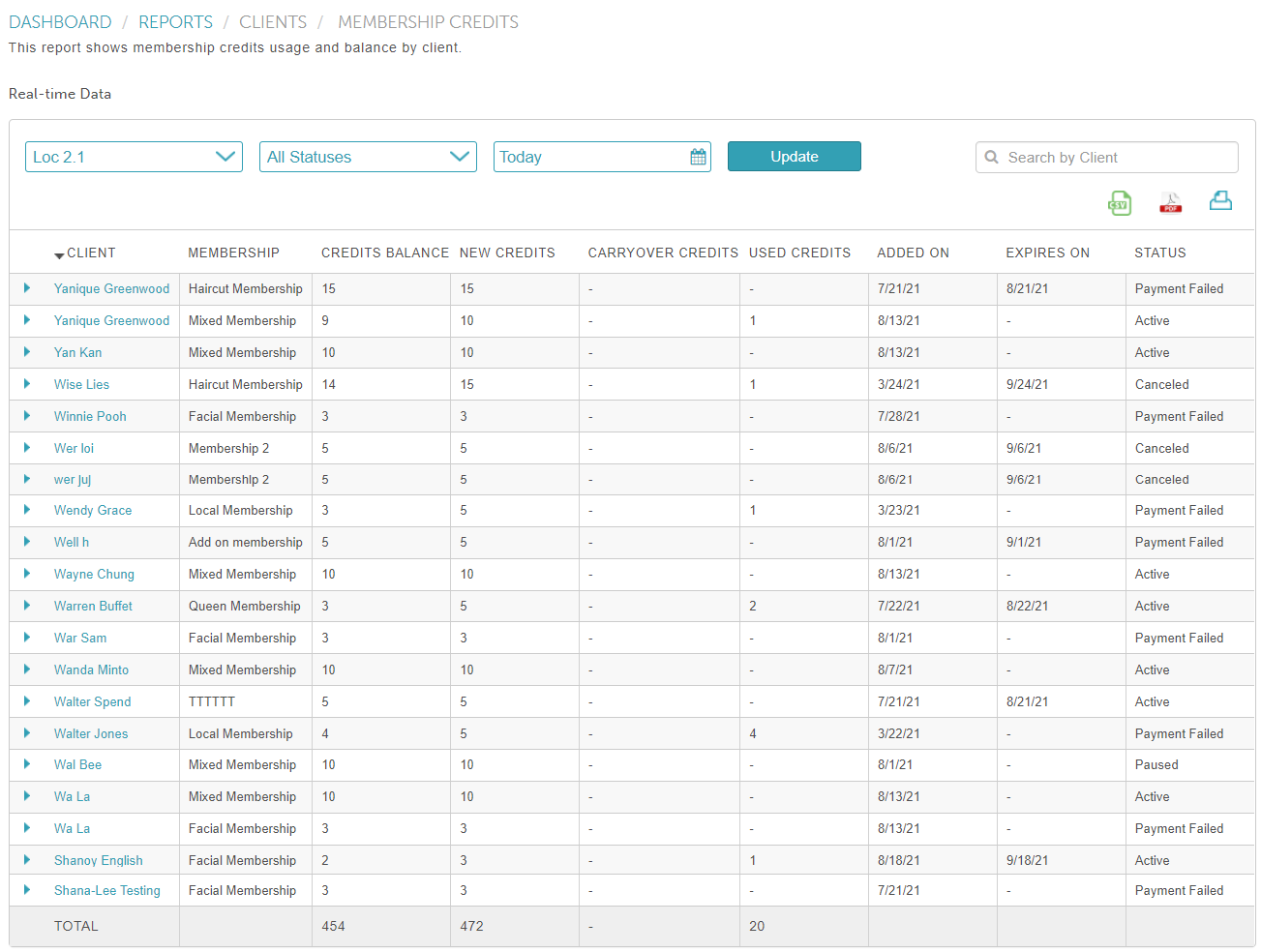Click total credits balance 454
The width and height of the screenshot is (1261, 952).
[x=333, y=926]
